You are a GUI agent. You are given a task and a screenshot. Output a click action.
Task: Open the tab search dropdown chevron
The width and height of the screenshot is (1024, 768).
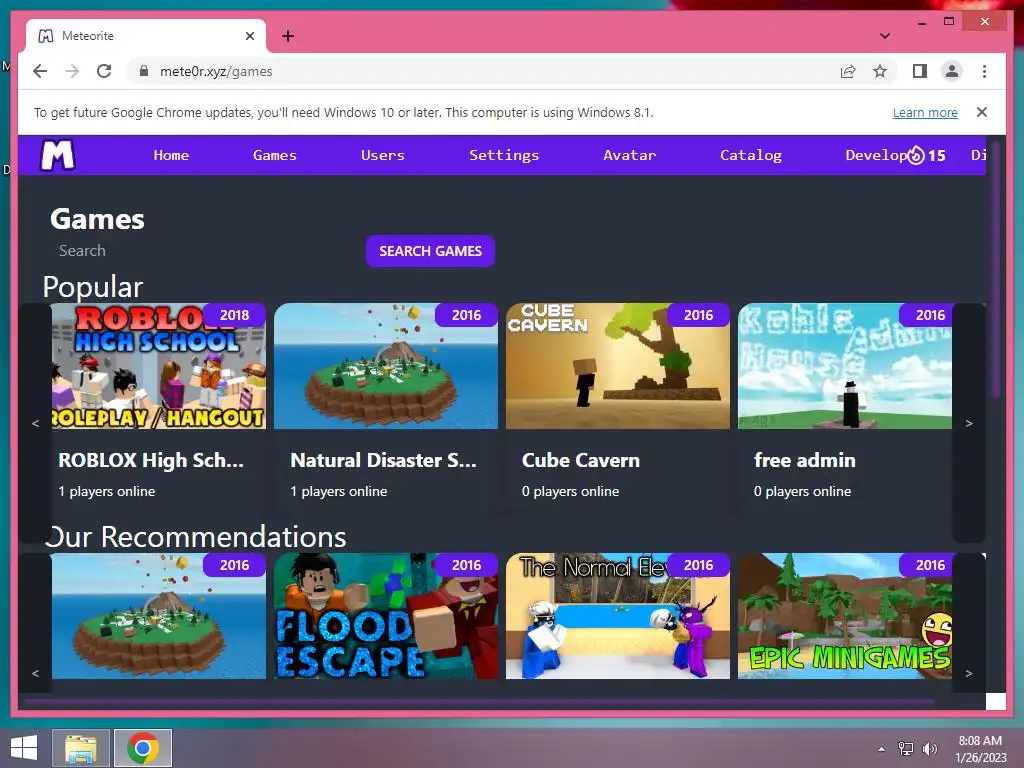pos(885,36)
